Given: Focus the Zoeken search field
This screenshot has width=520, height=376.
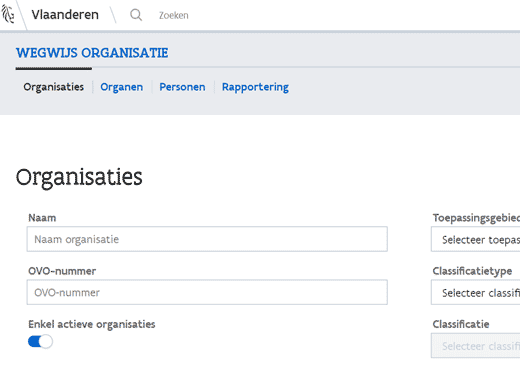Looking at the screenshot, I should pyautogui.click(x=173, y=15).
